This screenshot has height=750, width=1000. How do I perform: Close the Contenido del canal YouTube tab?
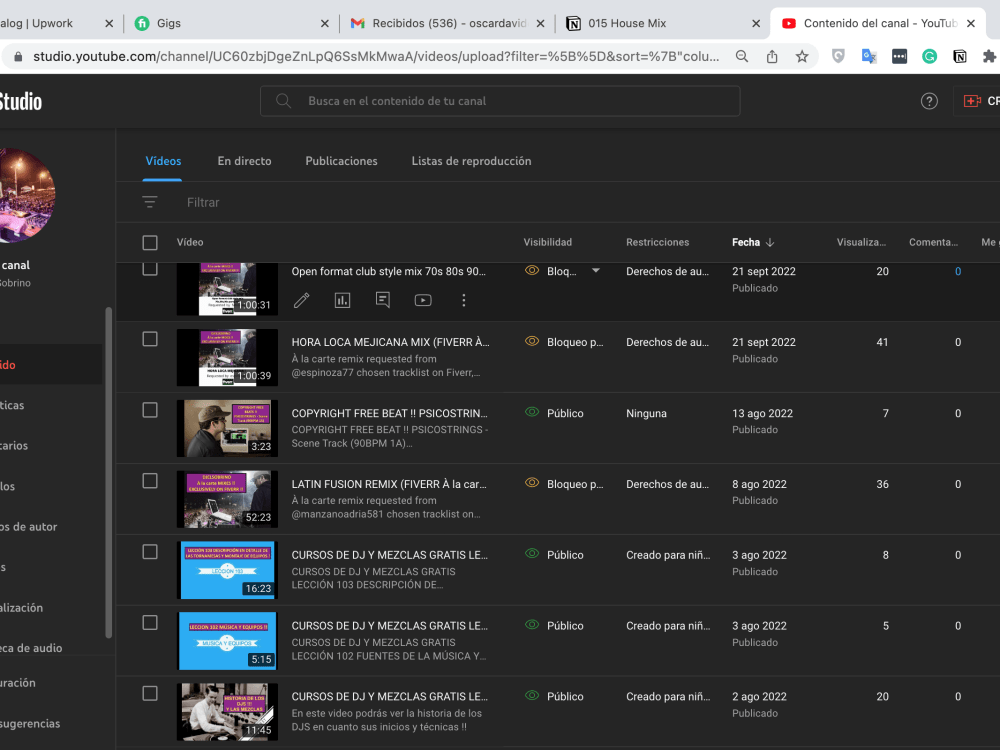point(971,24)
